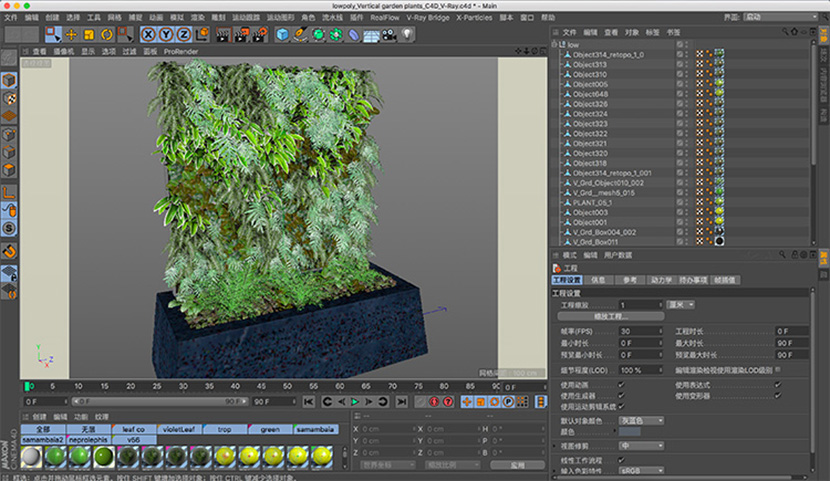The width and height of the screenshot is (830, 481).
Task: Switch to Points mode
Action: (x=9, y=134)
